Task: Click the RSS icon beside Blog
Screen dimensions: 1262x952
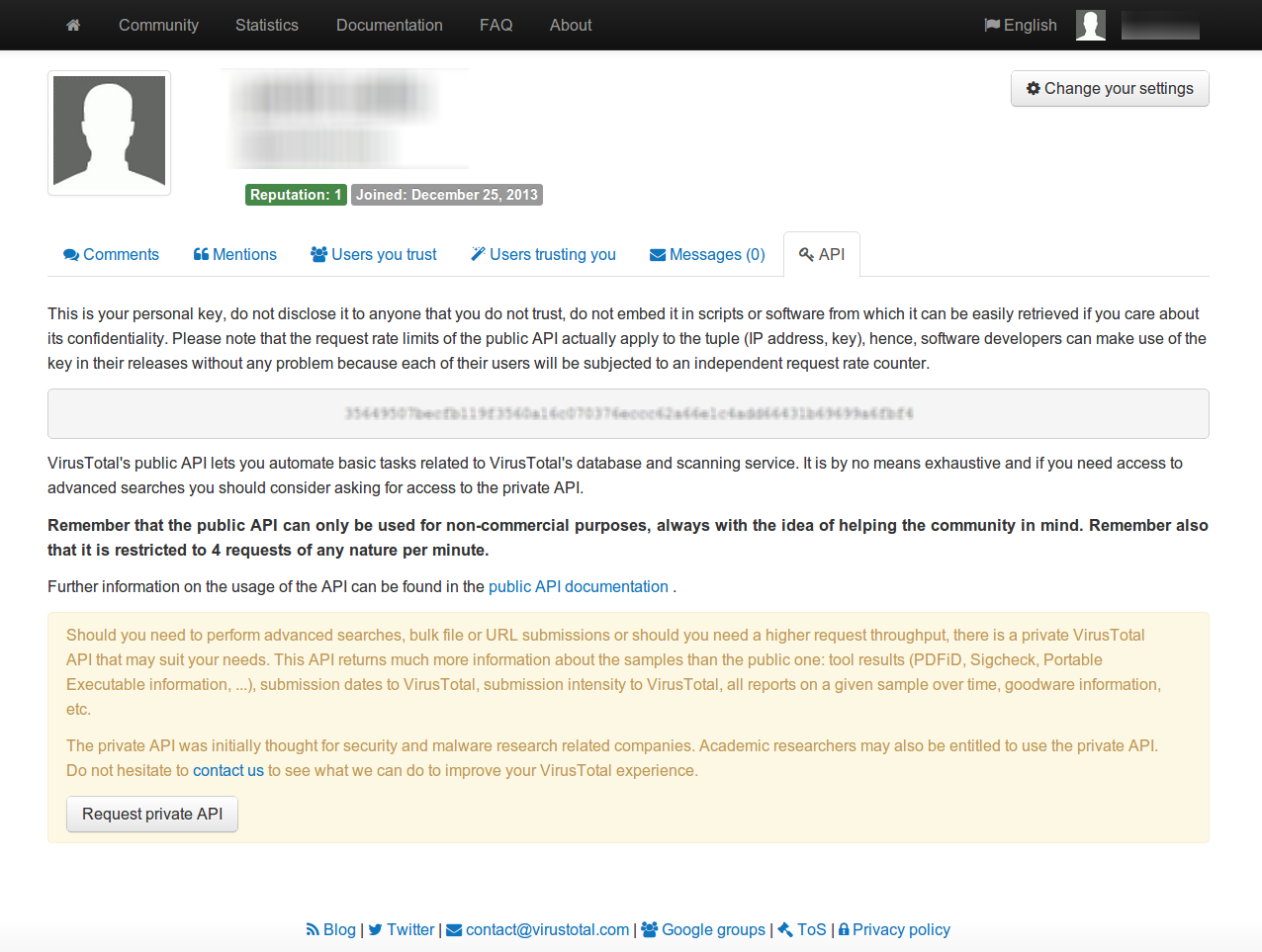Action: (314, 929)
